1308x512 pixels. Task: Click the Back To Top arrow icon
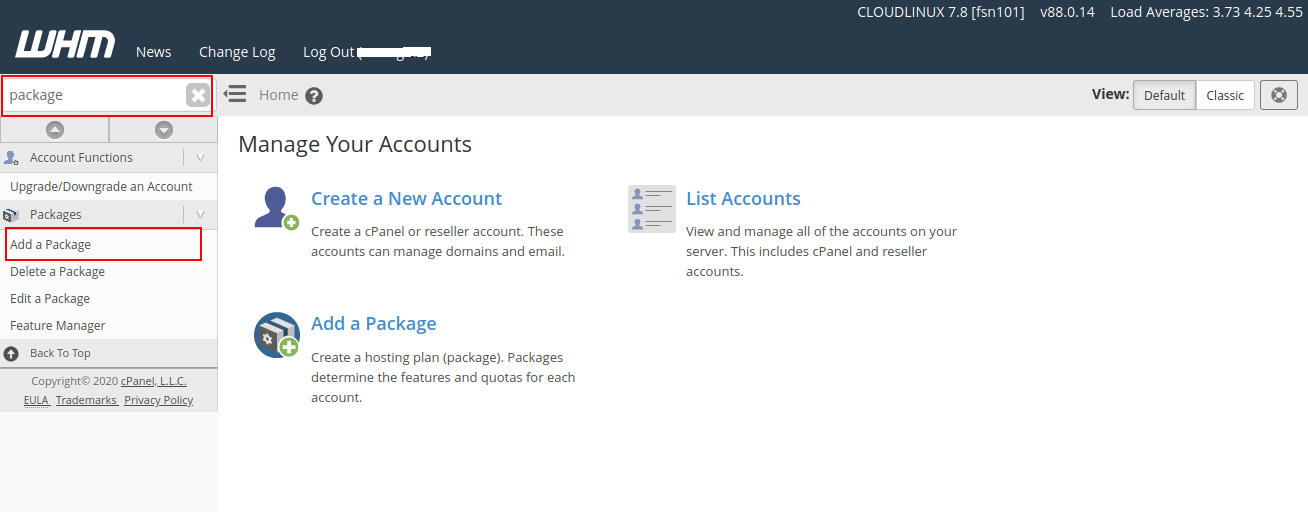pyautogui.click(x=11, y=353)
